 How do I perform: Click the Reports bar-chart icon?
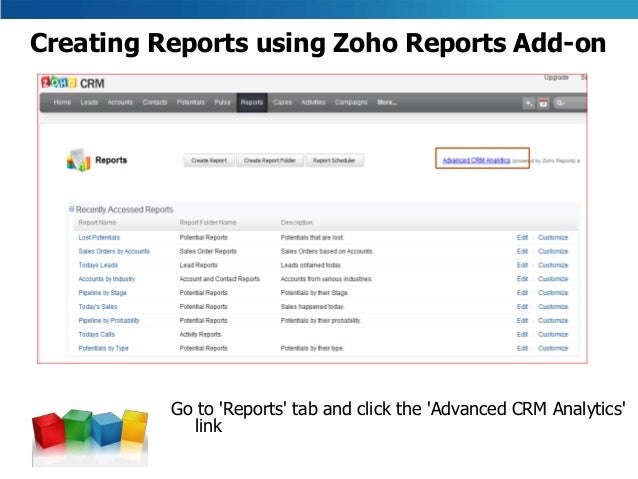78,160
